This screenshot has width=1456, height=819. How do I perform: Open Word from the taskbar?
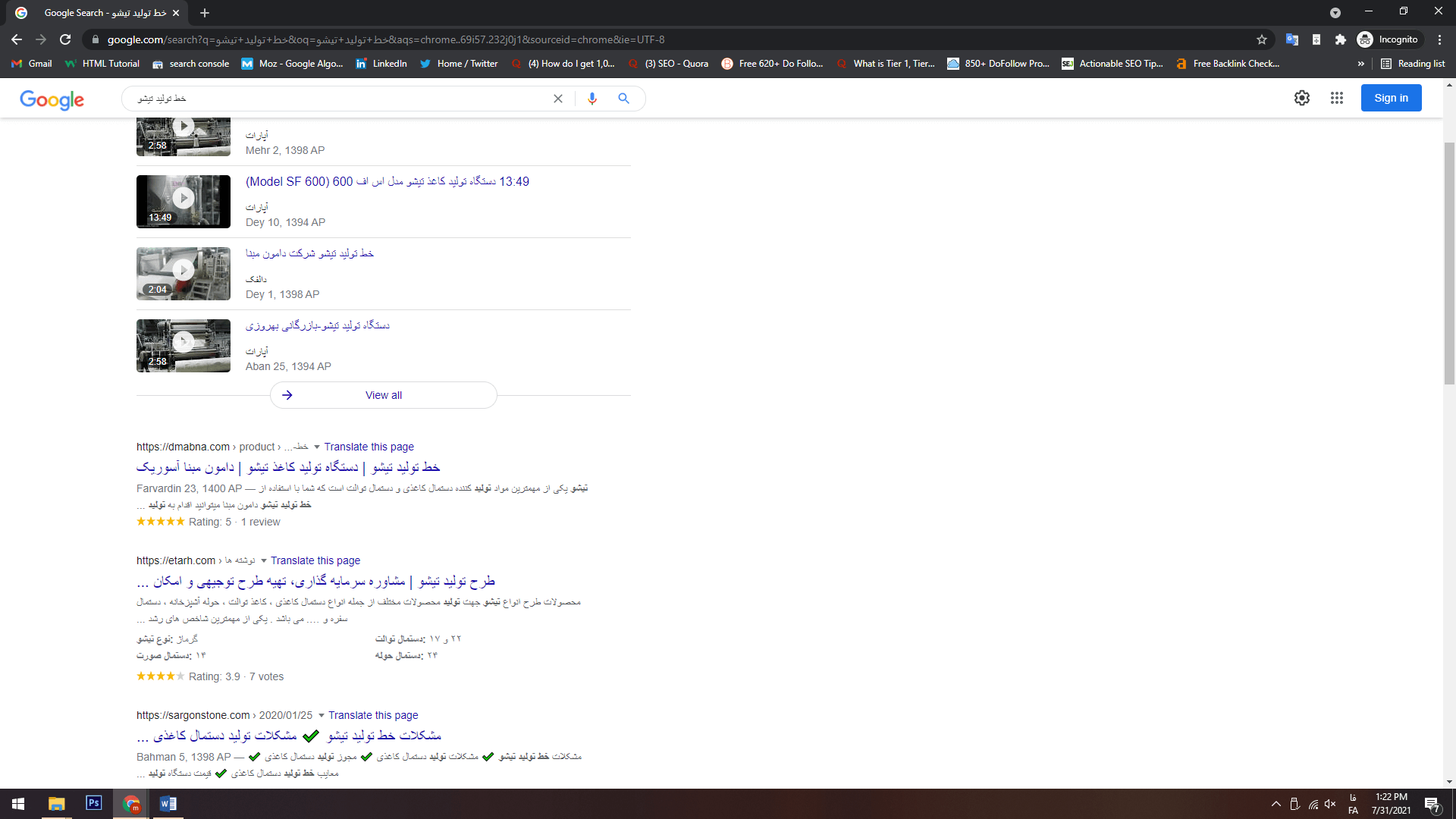tap(168, 804)
